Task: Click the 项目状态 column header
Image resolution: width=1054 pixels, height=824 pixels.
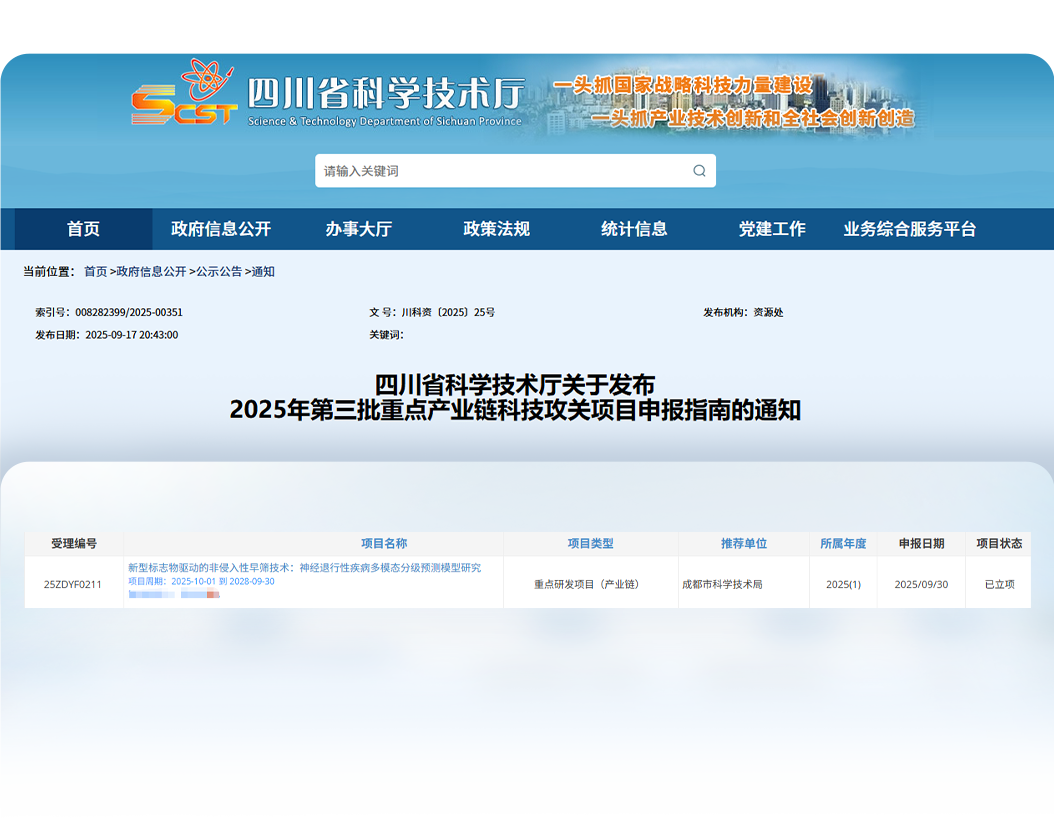Action: pyautogui.click(x=999, y=544)
